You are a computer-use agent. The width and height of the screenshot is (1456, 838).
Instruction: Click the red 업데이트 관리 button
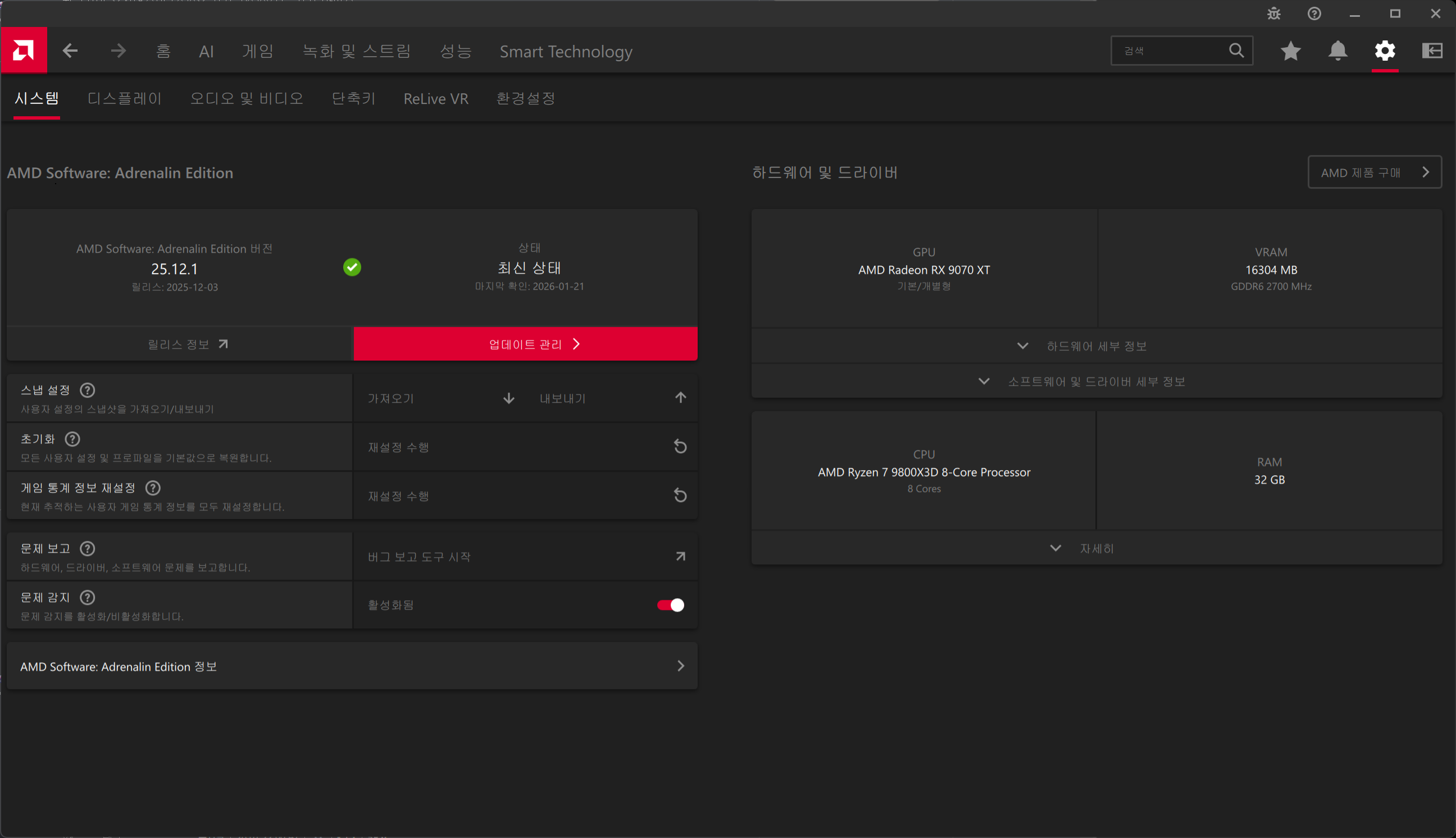coord(525,344)
